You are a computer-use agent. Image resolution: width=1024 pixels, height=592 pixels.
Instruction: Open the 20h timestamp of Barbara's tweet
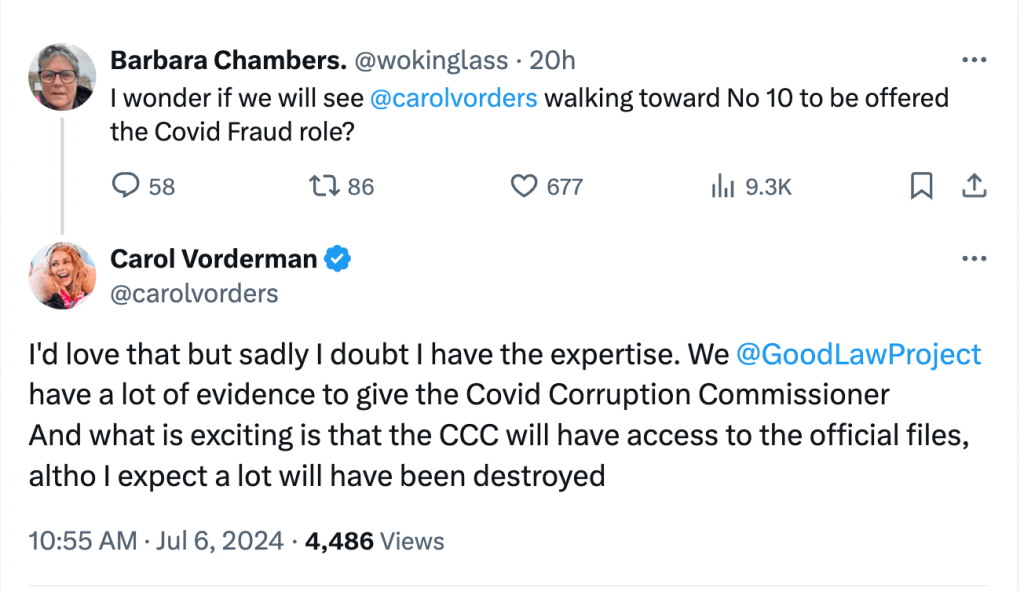pos(552,60)
